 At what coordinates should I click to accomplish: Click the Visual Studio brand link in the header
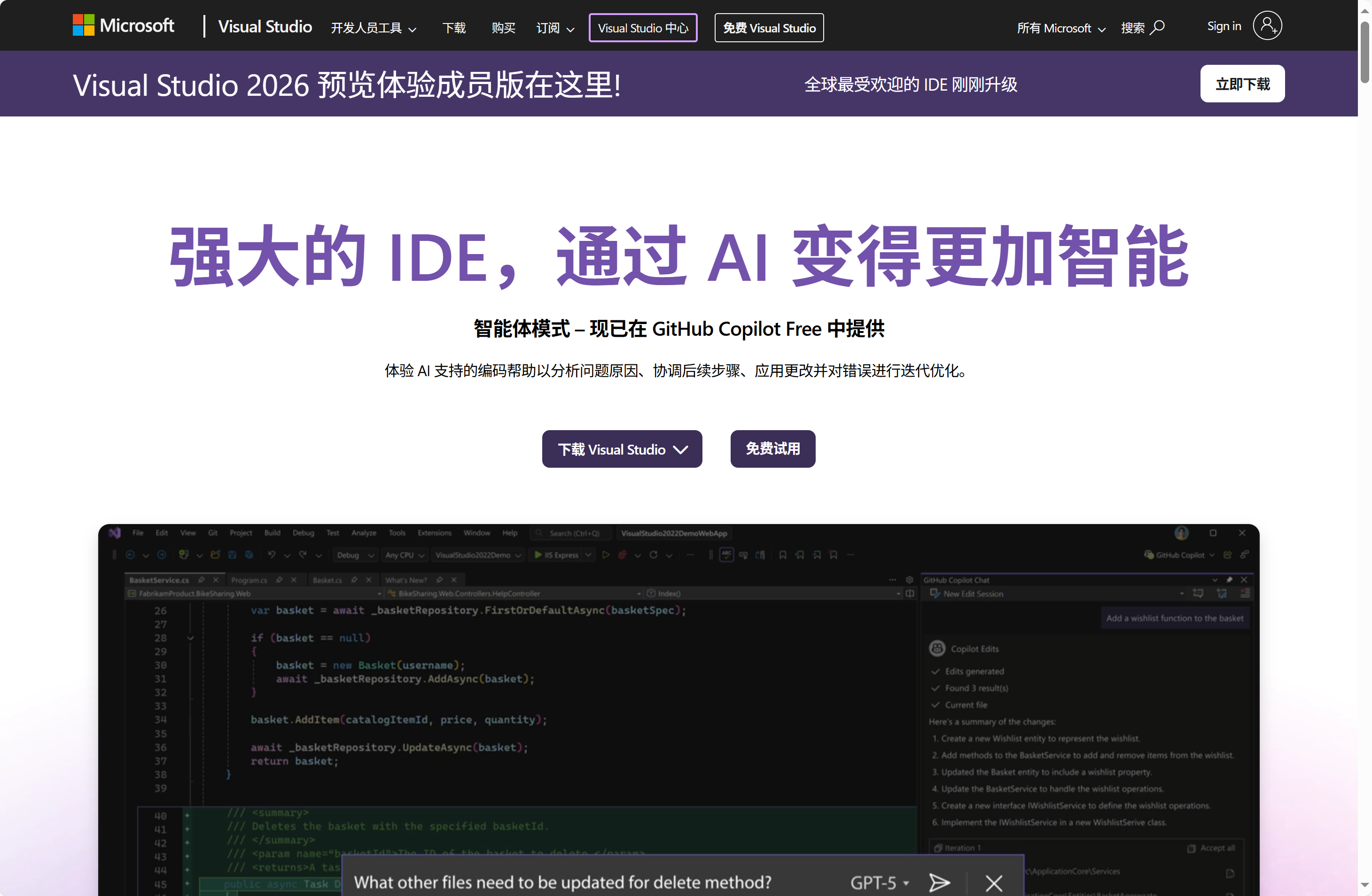point(265,26)
